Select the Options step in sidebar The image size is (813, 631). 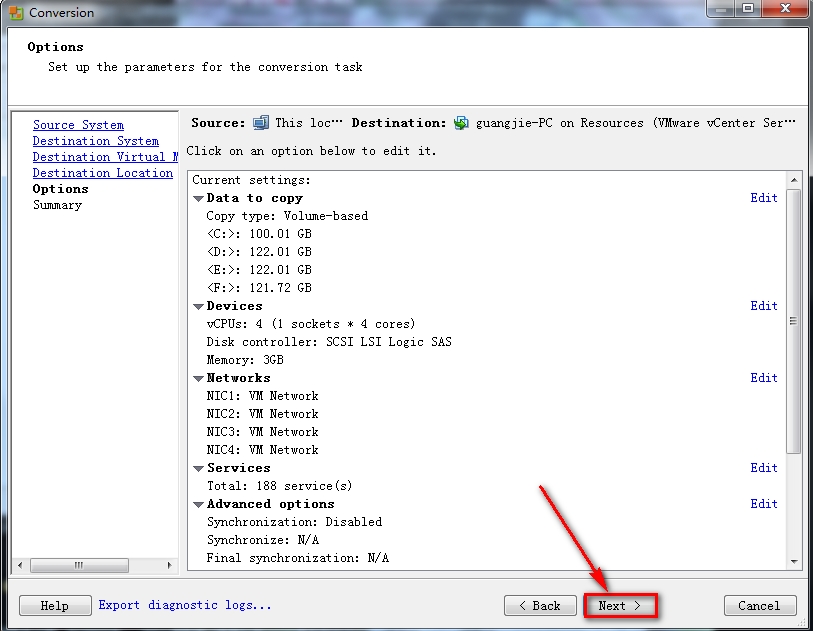tap(61, 189)
